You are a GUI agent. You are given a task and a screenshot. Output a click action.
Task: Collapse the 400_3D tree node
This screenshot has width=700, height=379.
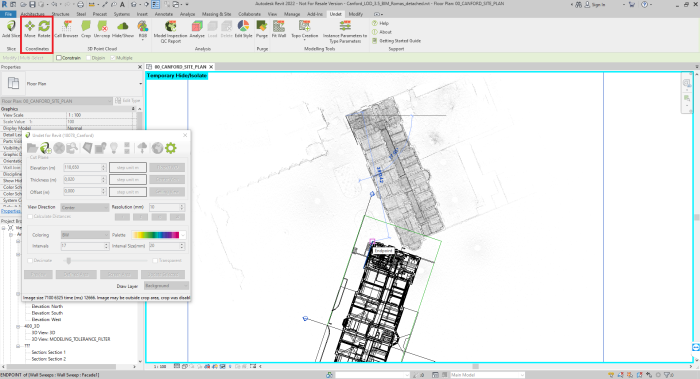[x=18, y=326]
